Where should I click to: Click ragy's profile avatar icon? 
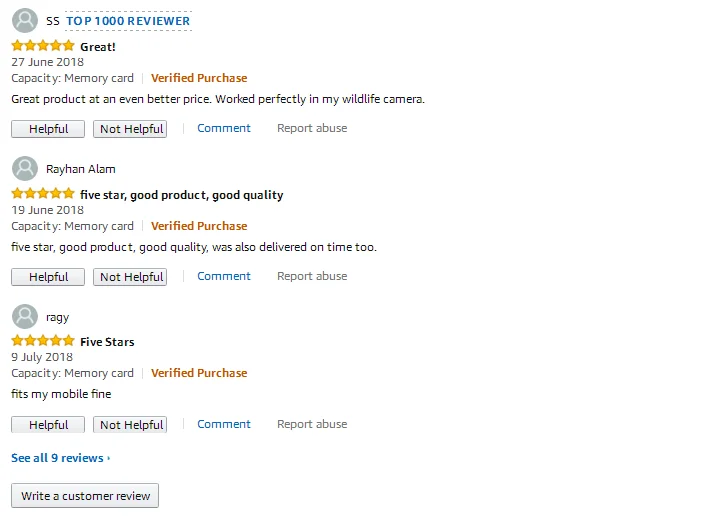(25, 316)
